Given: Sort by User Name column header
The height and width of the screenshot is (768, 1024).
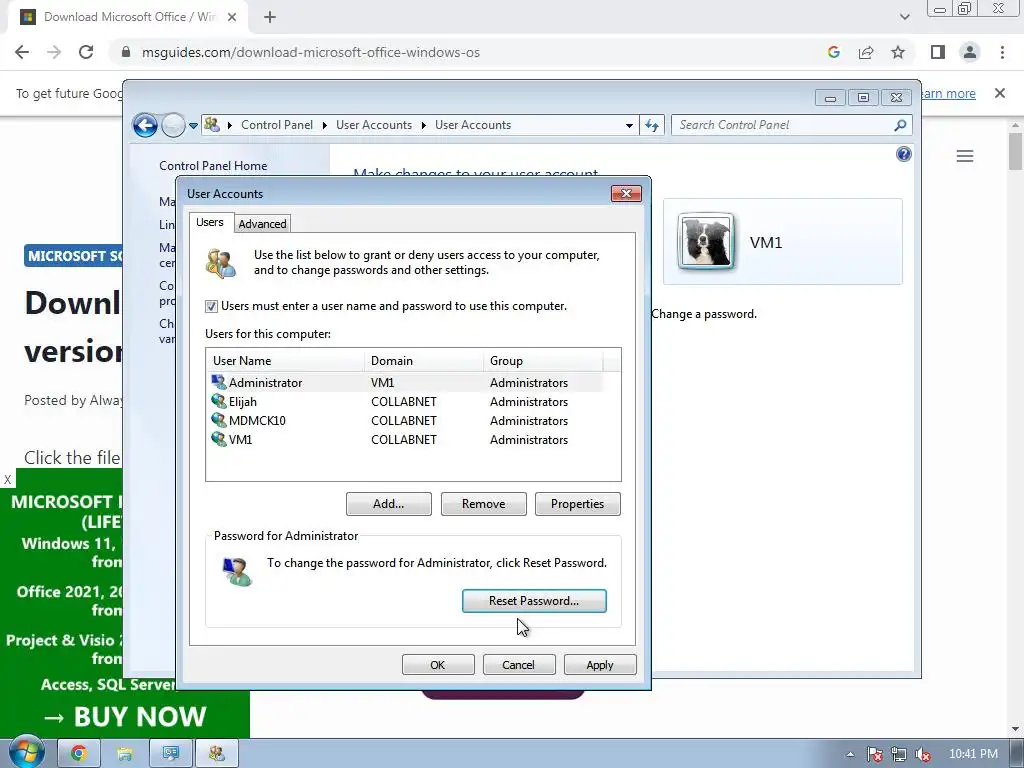Looking at the screenshot, I should click(286, 360).
